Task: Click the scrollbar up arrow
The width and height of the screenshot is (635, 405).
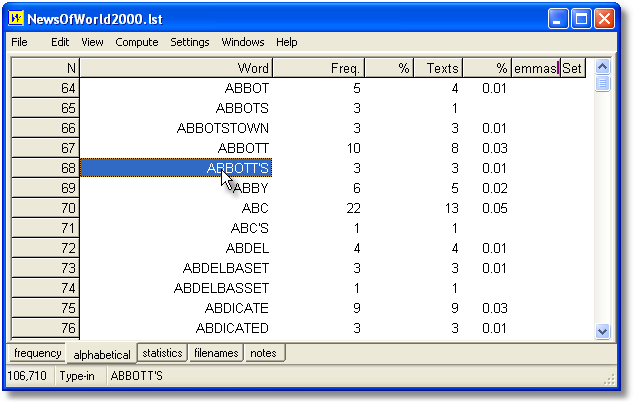Action: pos(602,66)
